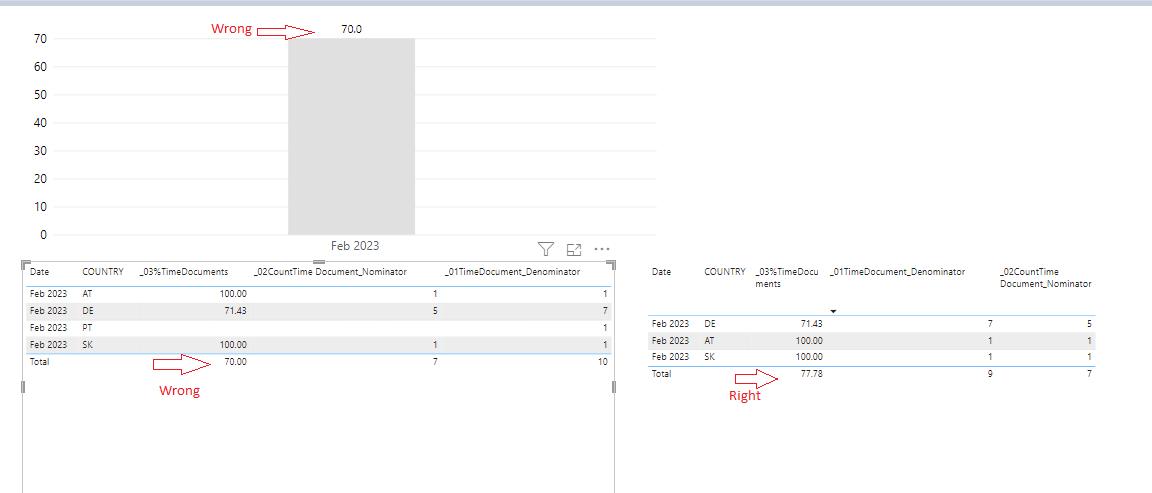Screen dimensions: 1152x493
Task: Click the 100.00 value in the right table SK row
Action: click(x=808, y=357)
